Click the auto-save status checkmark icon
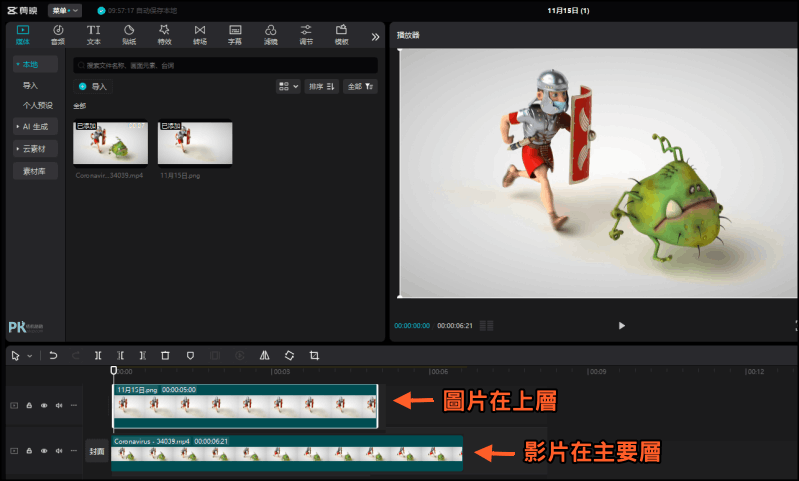 [x=101, y=10]
